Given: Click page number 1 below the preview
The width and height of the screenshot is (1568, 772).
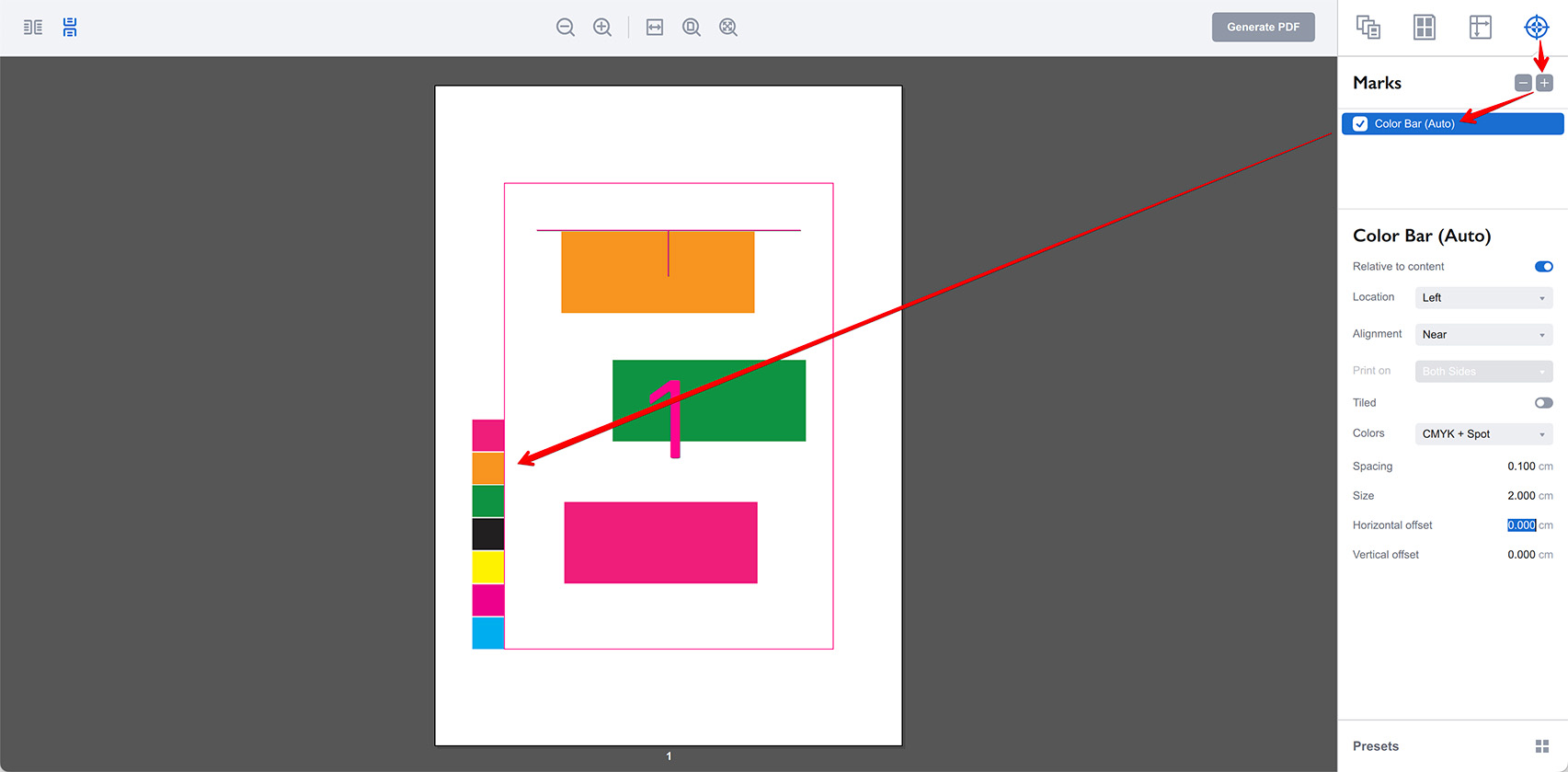Looking at the screenshot, I should (669, 756).
